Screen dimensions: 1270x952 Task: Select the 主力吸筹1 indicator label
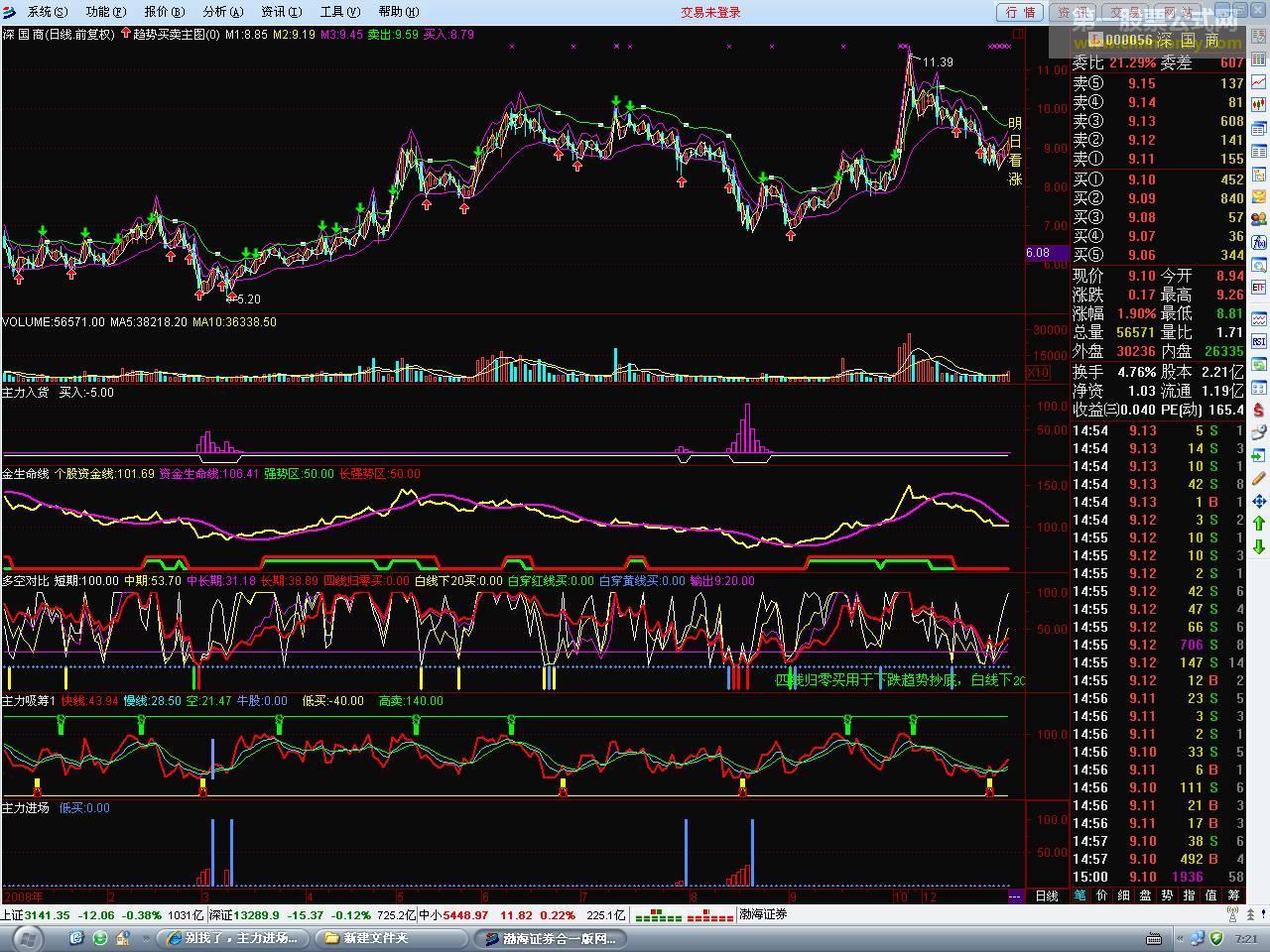tap(29, 700)
